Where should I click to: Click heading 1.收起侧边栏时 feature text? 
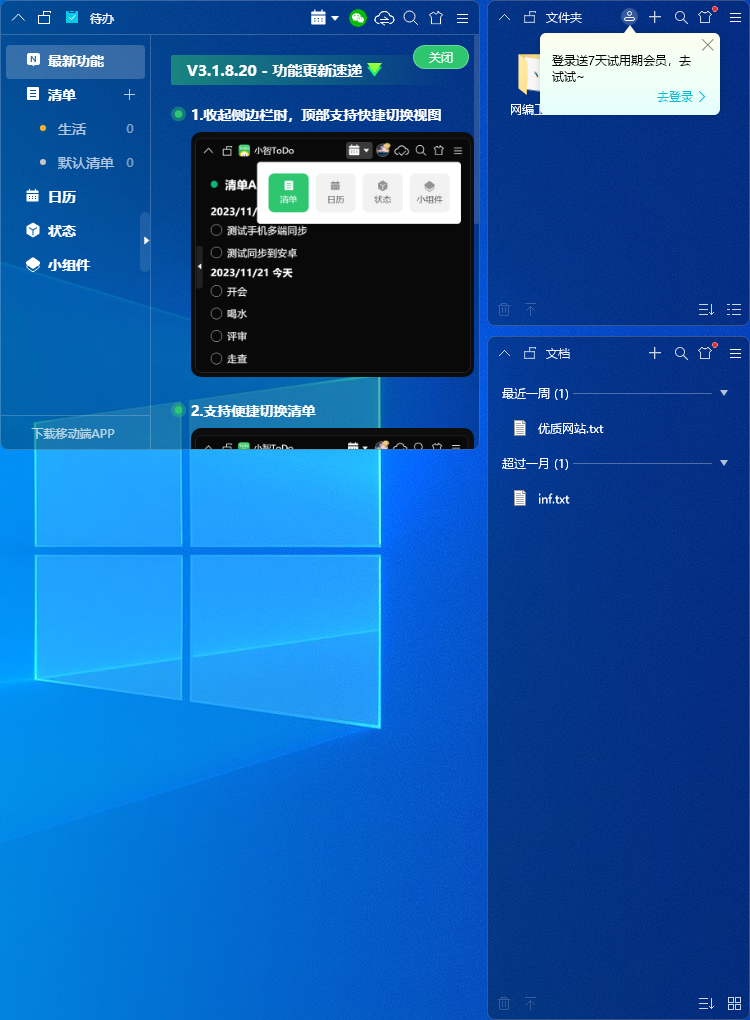coord(316,115)
